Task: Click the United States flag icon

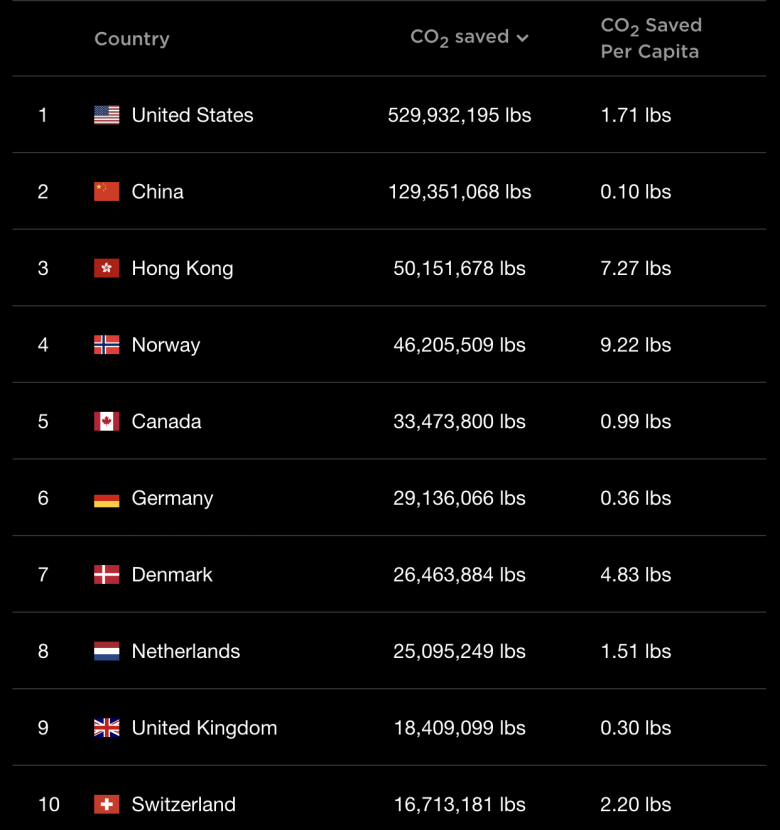Action: tap(106, 115)
